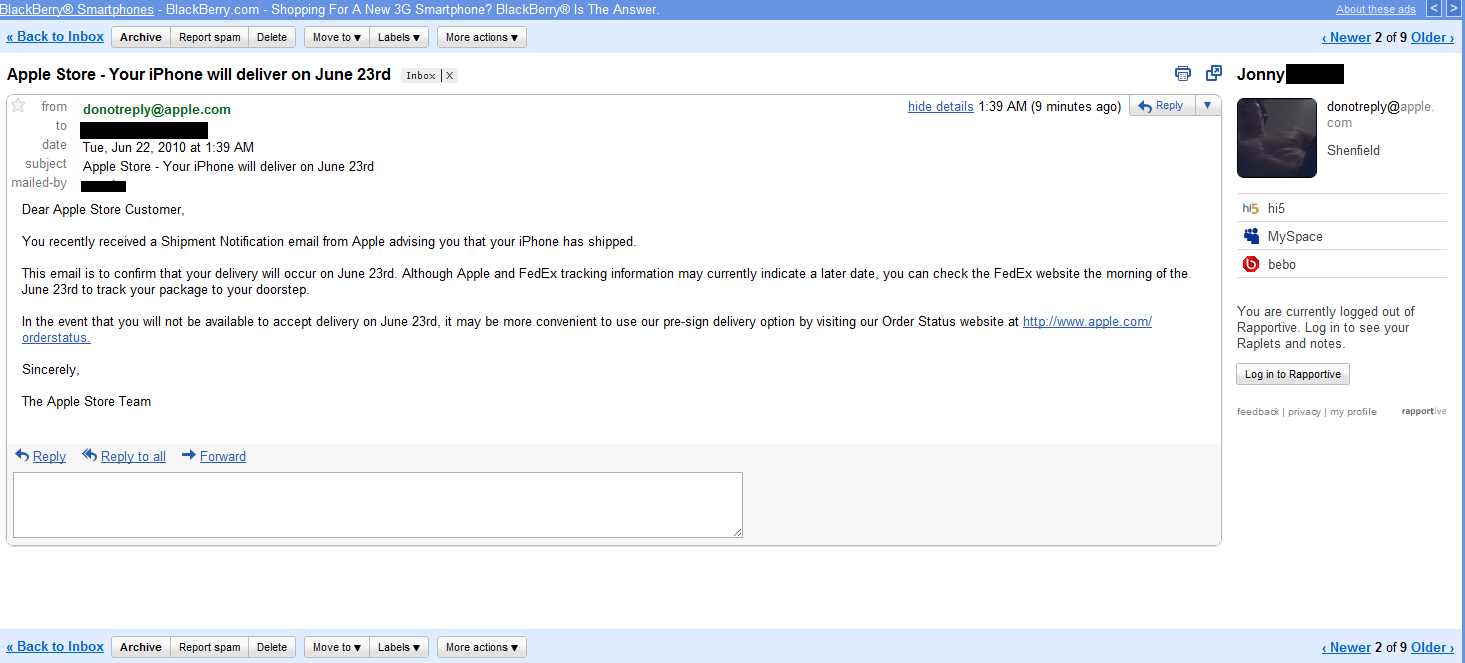Click the Forward arrow icon below message

189,455
